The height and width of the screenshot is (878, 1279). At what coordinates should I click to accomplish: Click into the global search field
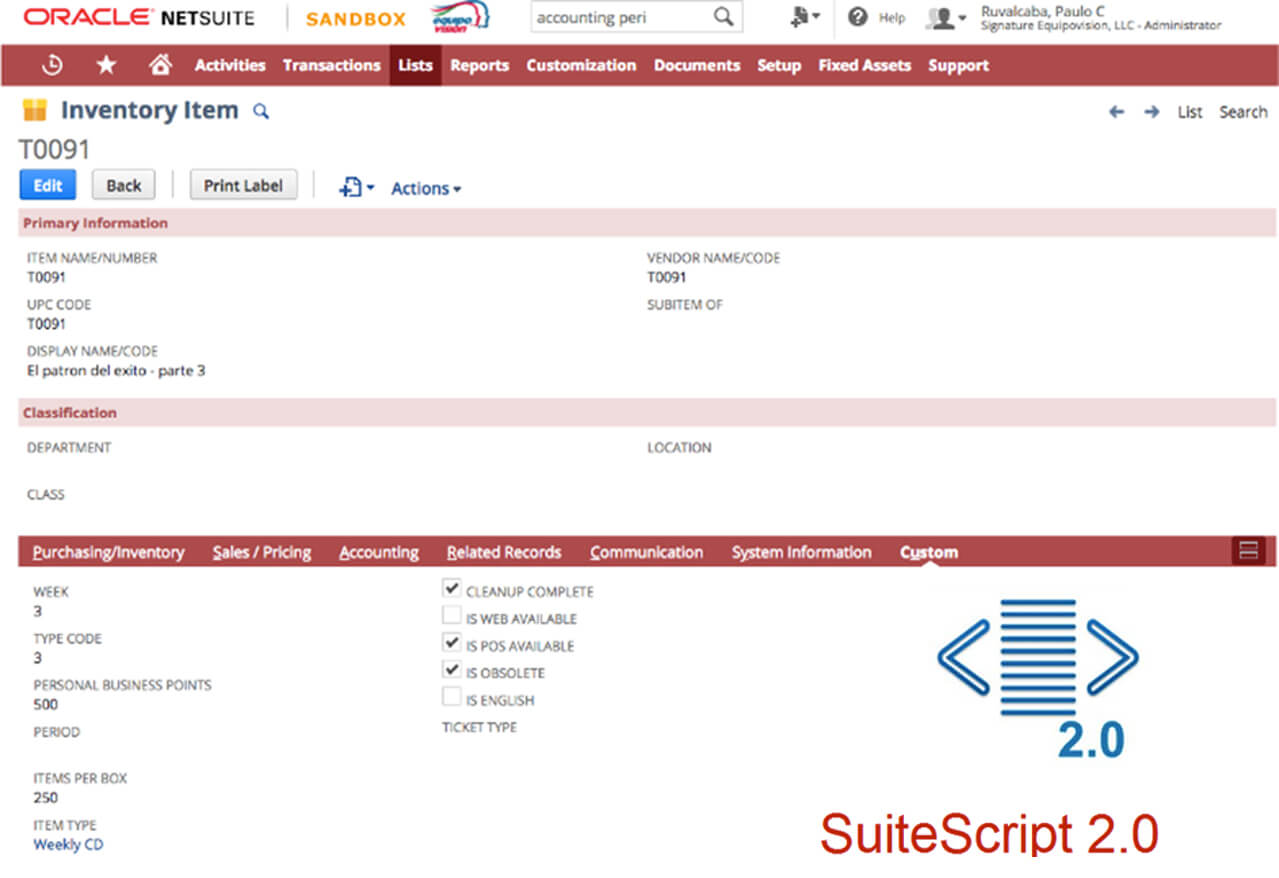point(620,17)
